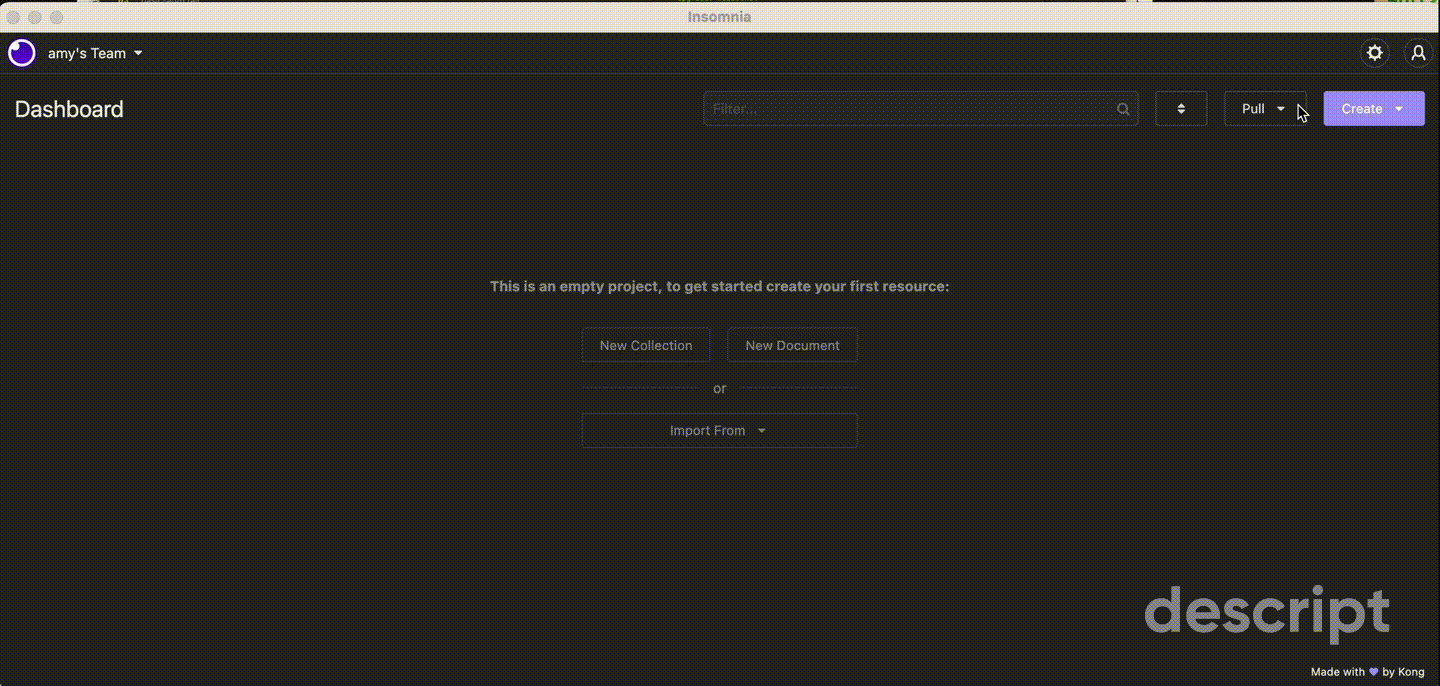Viewport: 1440px width, 686px height.
Task: Click the sort order arrows icon
Action: (x=1181, y=108)
